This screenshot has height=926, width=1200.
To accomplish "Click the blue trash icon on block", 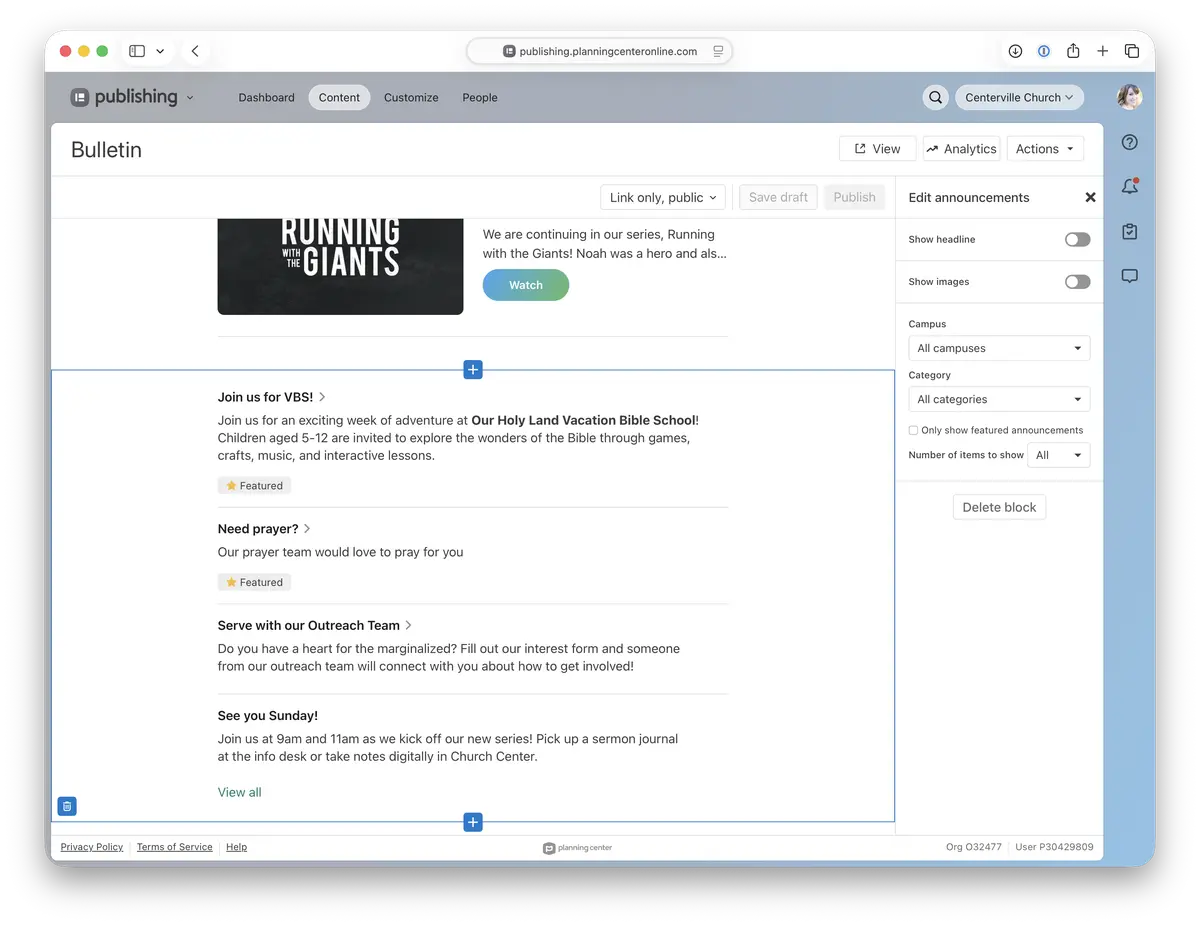I will point(67,806).
